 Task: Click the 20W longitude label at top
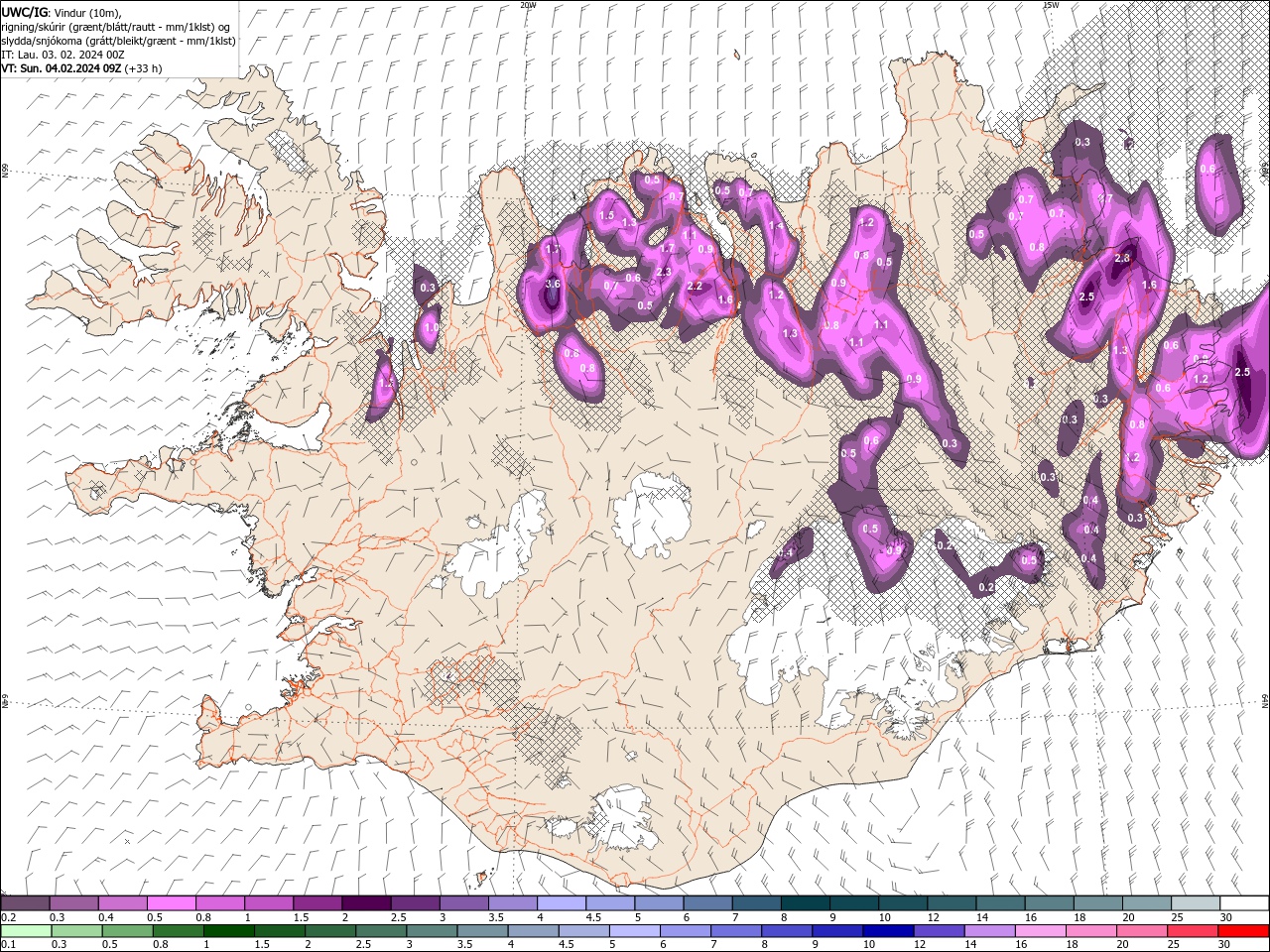[x=528, y=5]
